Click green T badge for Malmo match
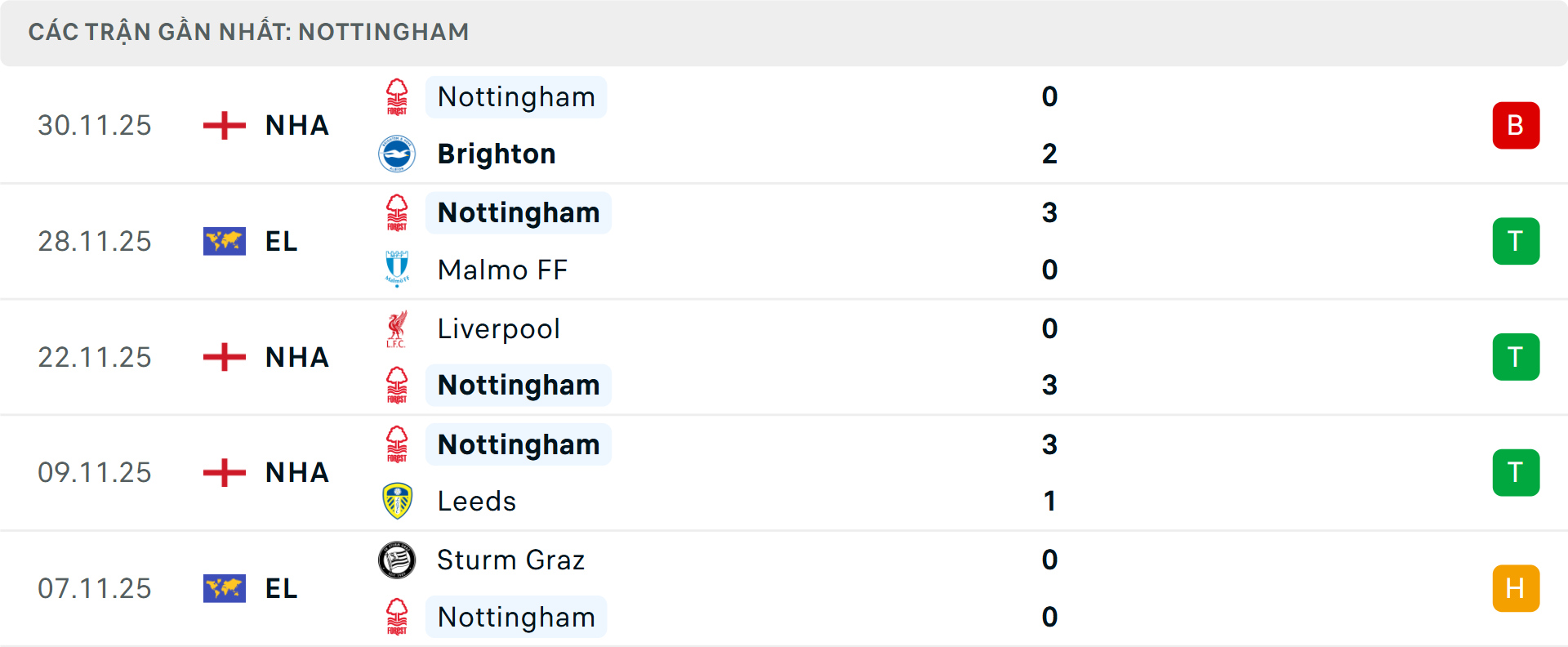 [1516, 242]
